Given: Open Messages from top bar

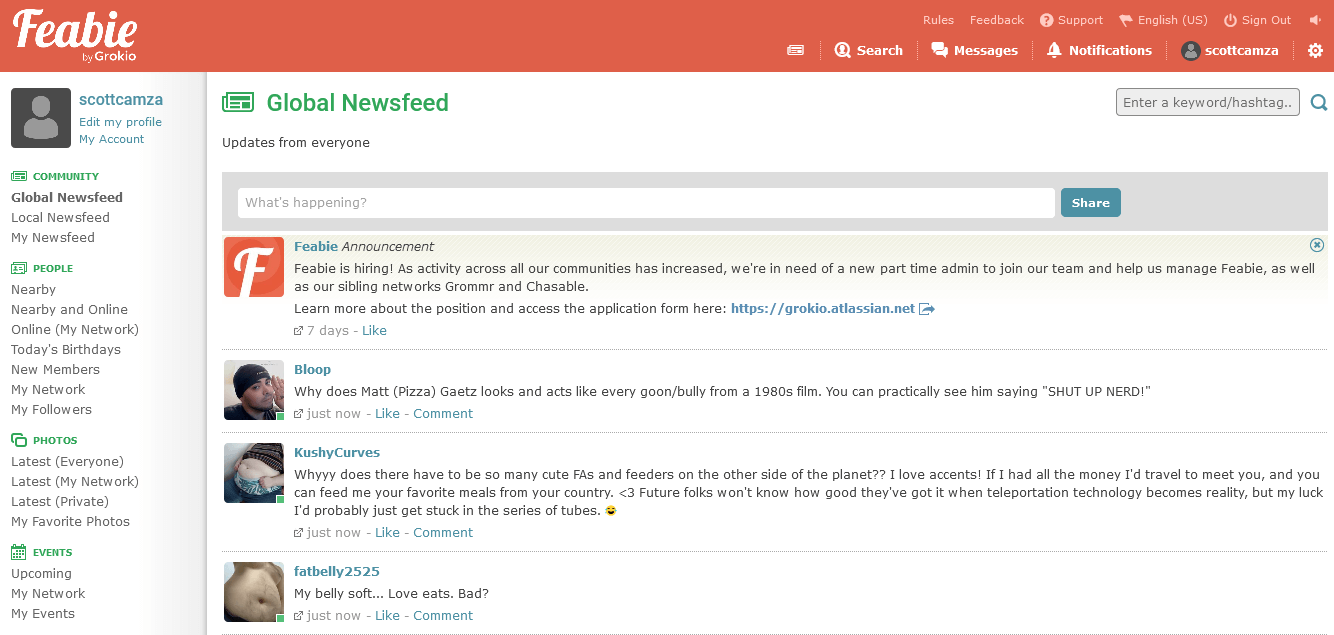Looking at the screenshot, I should [x=974, y=50].
